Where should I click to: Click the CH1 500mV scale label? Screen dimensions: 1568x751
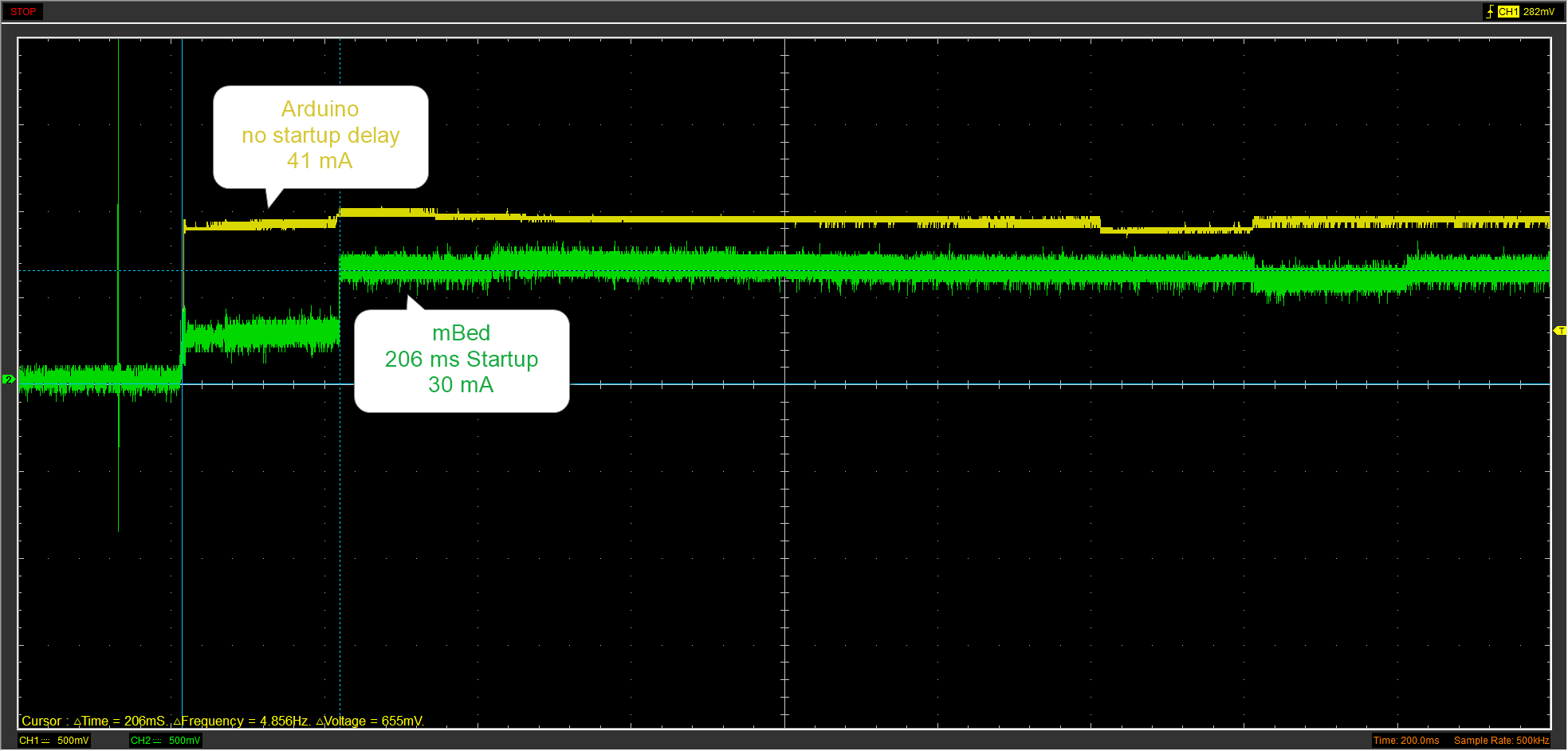(x=54, y=741)
